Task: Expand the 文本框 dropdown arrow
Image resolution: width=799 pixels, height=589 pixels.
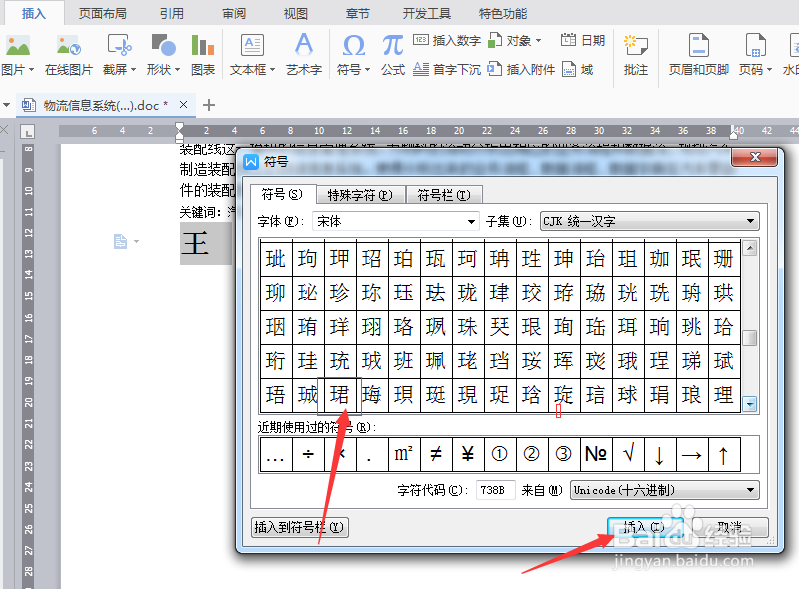Action: 273,69
